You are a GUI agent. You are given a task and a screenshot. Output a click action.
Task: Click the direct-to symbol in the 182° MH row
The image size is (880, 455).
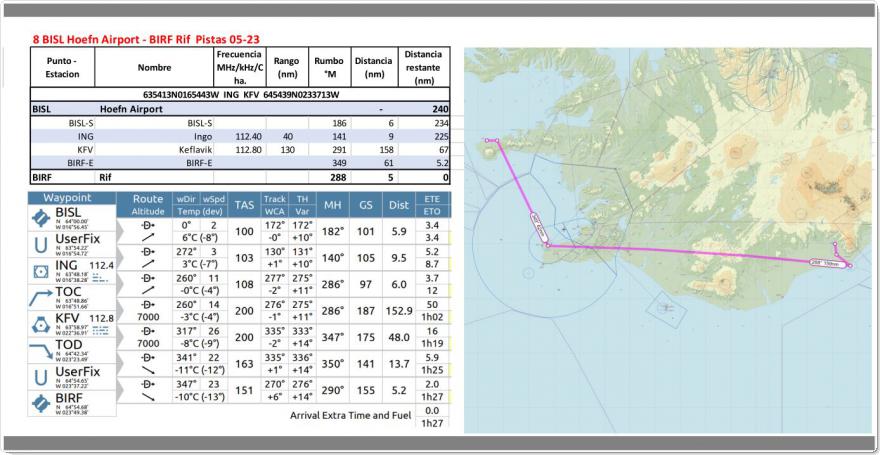point(149,225)
